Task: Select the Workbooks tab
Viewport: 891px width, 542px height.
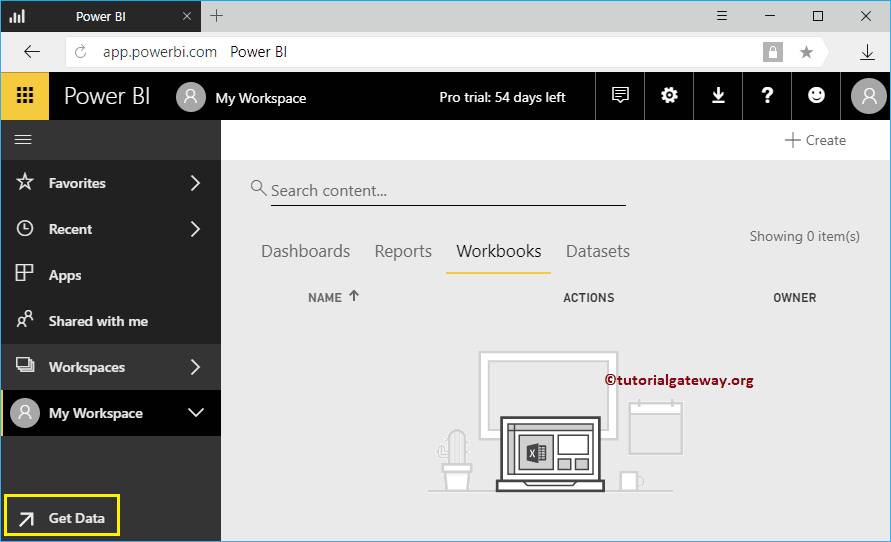Action: tap(498, 251)
